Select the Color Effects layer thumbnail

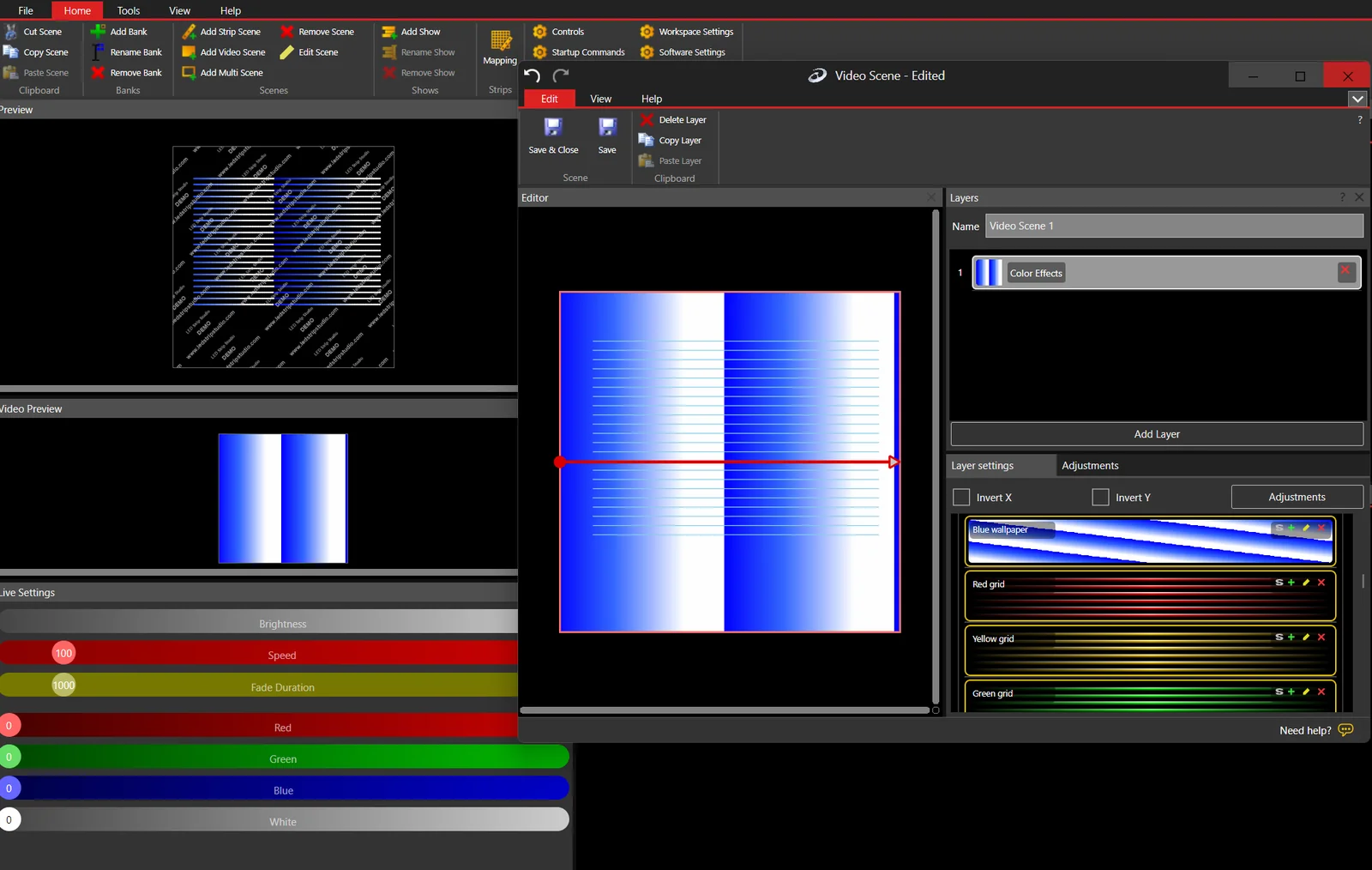pos(988,273)
